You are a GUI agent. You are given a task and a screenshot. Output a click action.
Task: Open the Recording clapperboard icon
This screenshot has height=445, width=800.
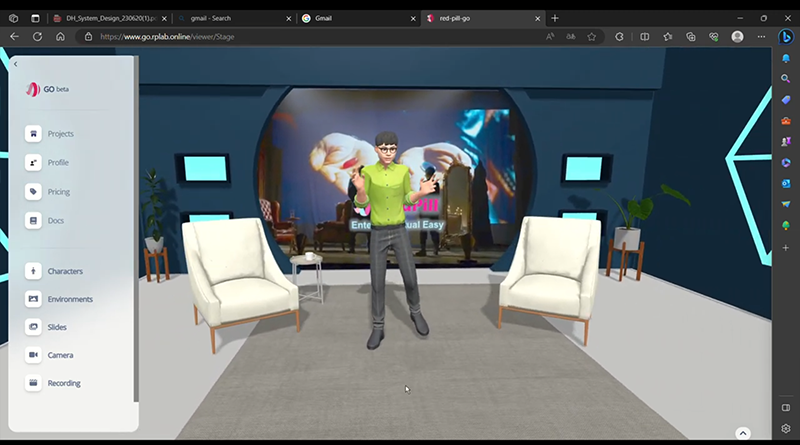click(34, 383)
